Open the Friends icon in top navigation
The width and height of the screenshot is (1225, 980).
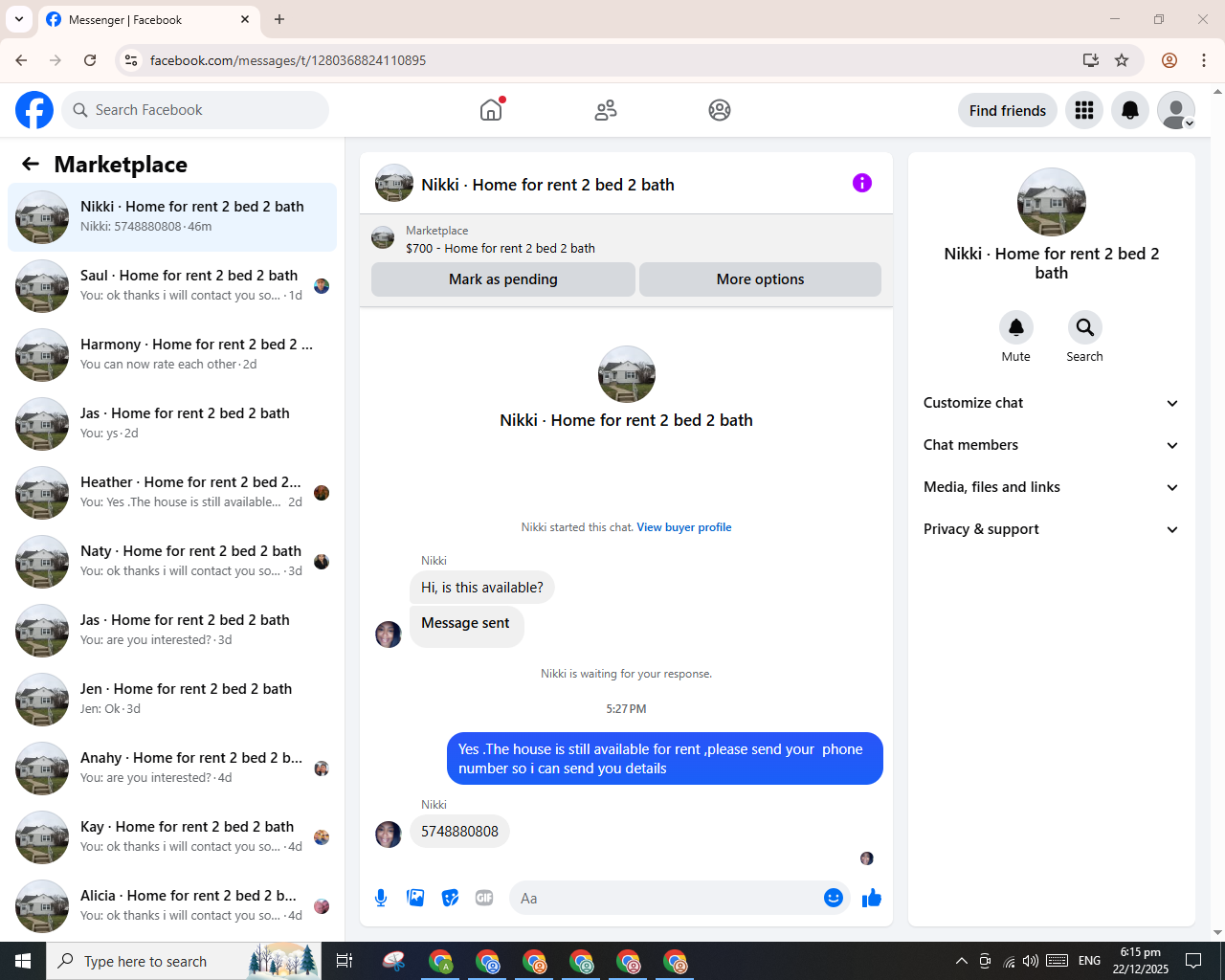pos(606,110)
